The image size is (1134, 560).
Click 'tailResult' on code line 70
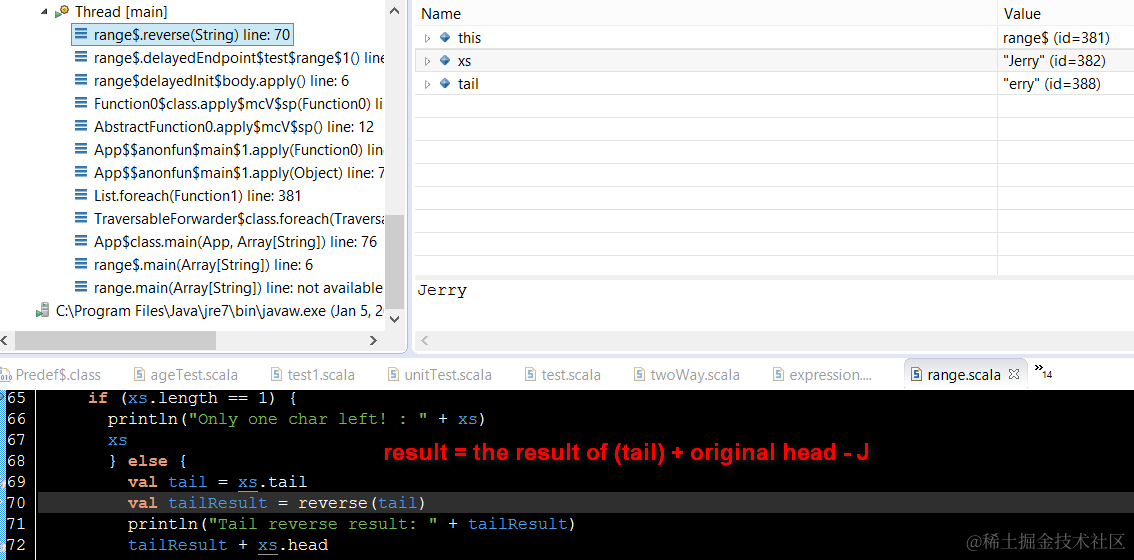coord(218,503)
